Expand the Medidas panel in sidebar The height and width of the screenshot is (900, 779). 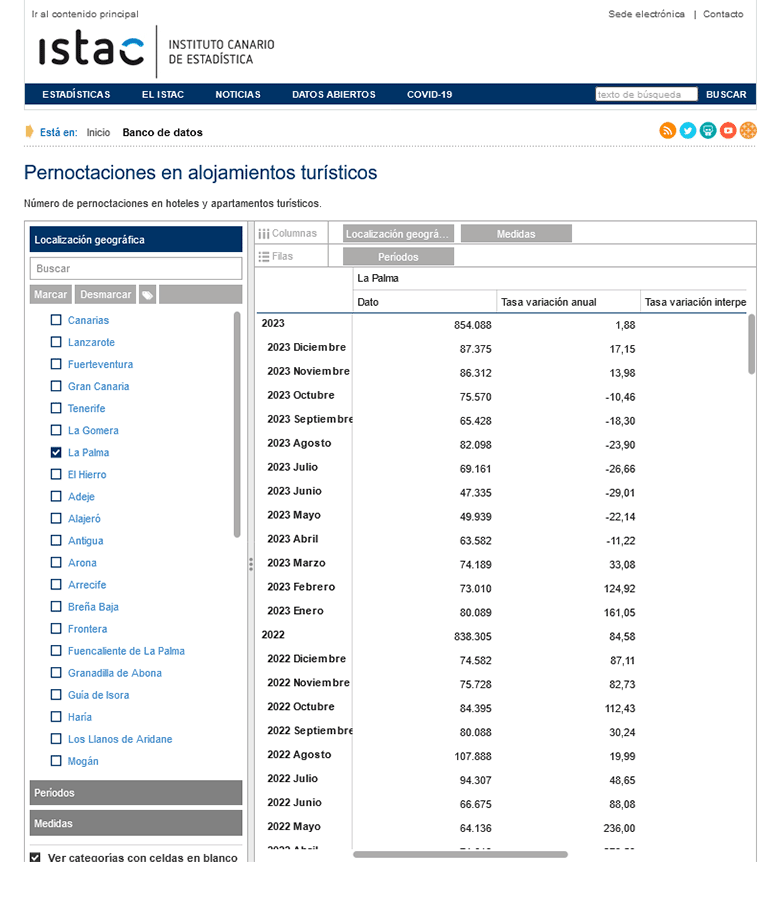136,823
